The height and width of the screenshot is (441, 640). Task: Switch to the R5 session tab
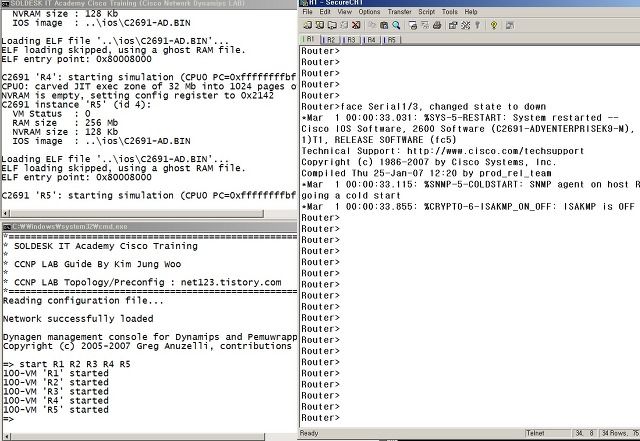coord(391,40)
